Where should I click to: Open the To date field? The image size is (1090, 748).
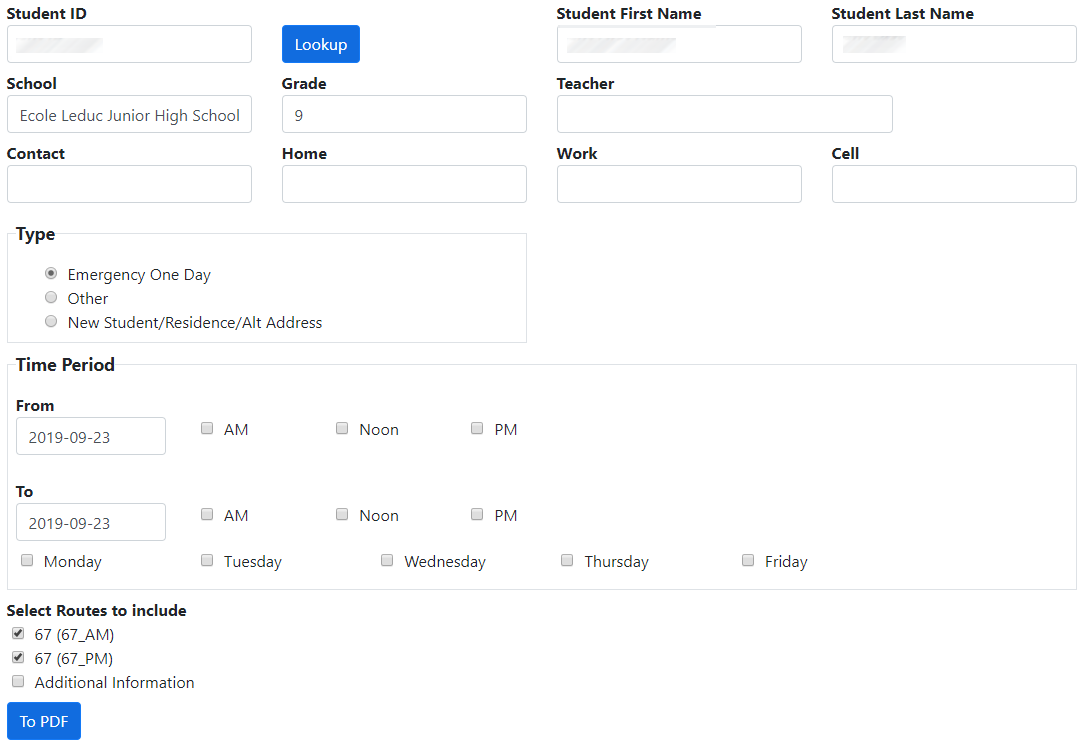coord(91,522)
